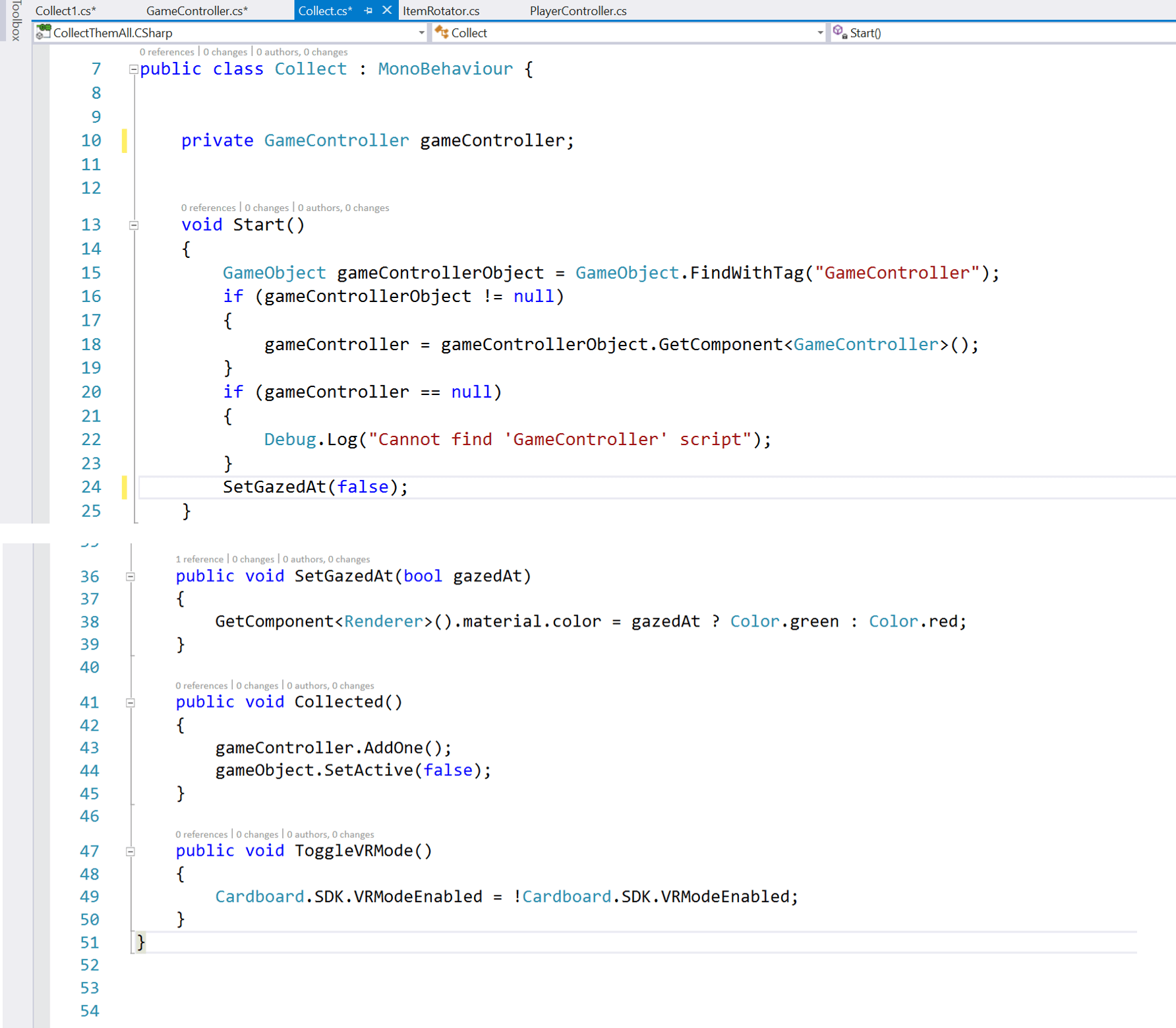This screenshot has height=1028, width=1176.
Task: Click Color.red on line 38
Action: [x=913, y=622]
